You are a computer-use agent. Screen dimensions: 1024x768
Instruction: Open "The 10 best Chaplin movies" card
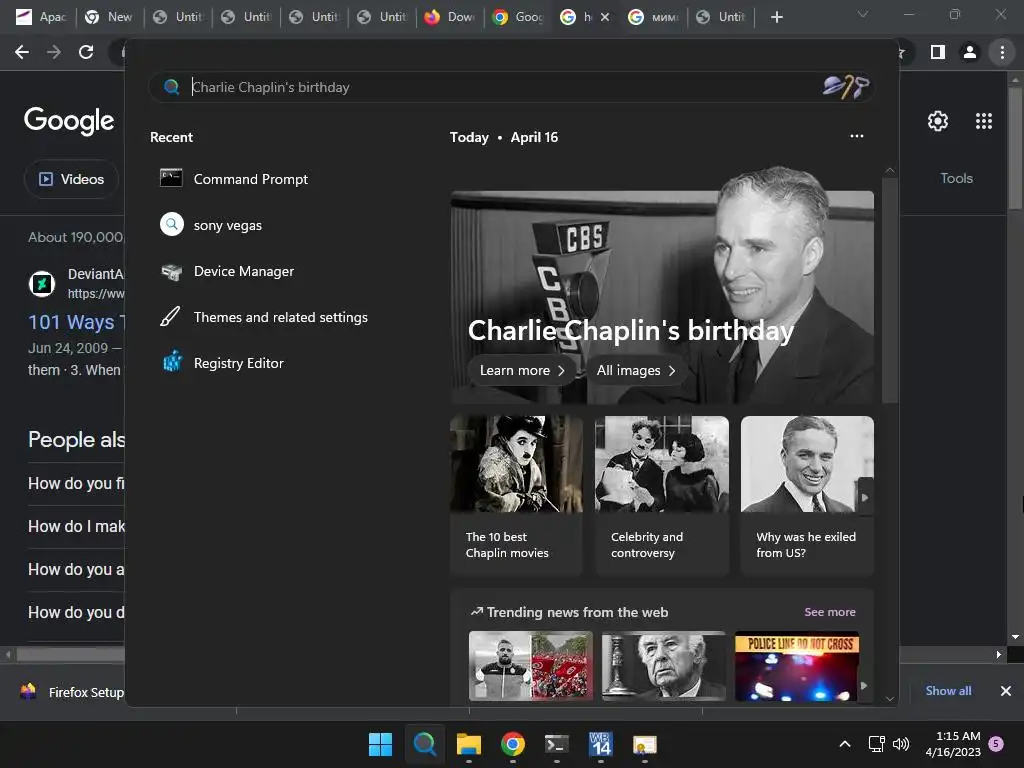[x=516, y=495]
